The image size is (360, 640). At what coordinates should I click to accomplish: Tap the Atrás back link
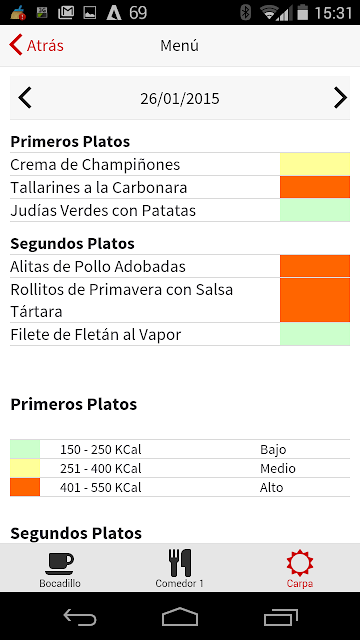45,46
